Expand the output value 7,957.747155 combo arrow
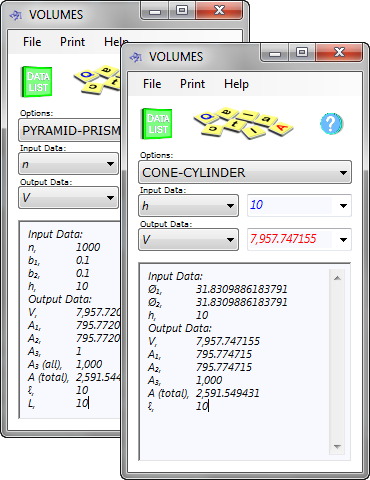Viewport: 370px width, 480px height. coord(343,240)
